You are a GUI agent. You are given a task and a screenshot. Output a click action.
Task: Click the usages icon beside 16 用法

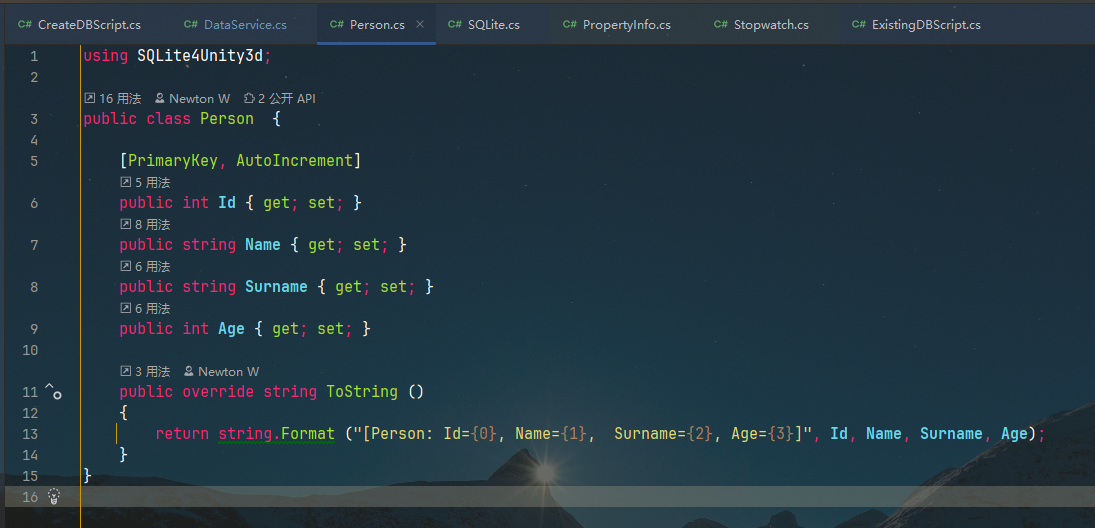click(x=89, y=98)
